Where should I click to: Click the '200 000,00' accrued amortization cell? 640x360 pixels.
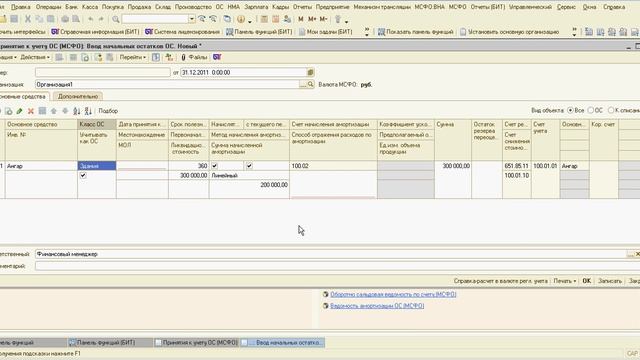click(x=249, y=185)
